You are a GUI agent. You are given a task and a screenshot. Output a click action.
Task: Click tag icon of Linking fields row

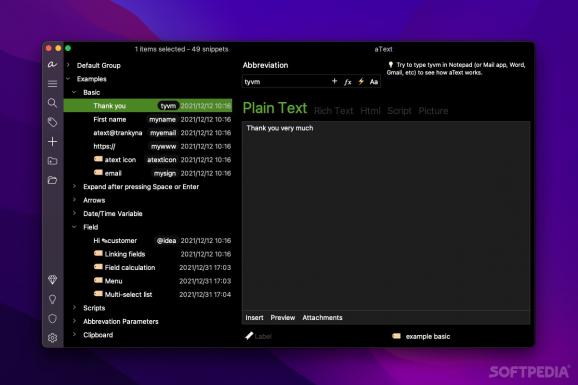click(98, 253)
